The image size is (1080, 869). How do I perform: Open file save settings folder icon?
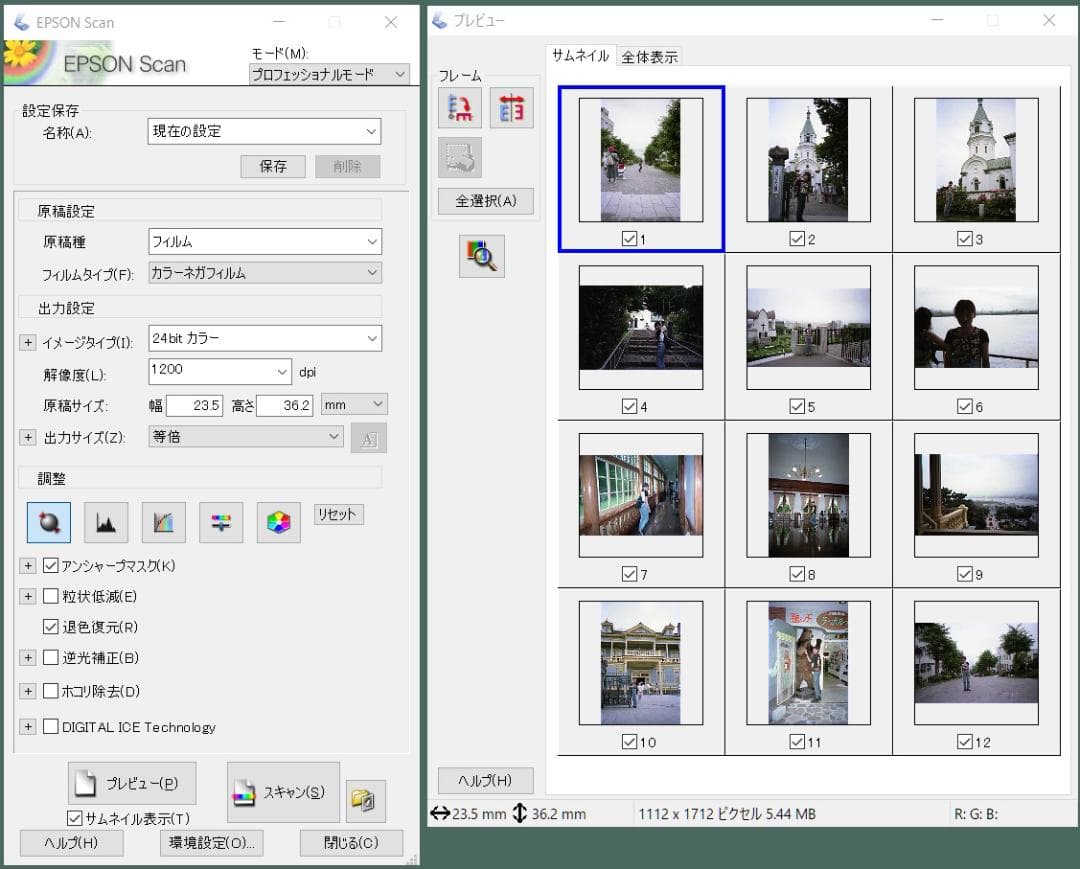[366, 800]
